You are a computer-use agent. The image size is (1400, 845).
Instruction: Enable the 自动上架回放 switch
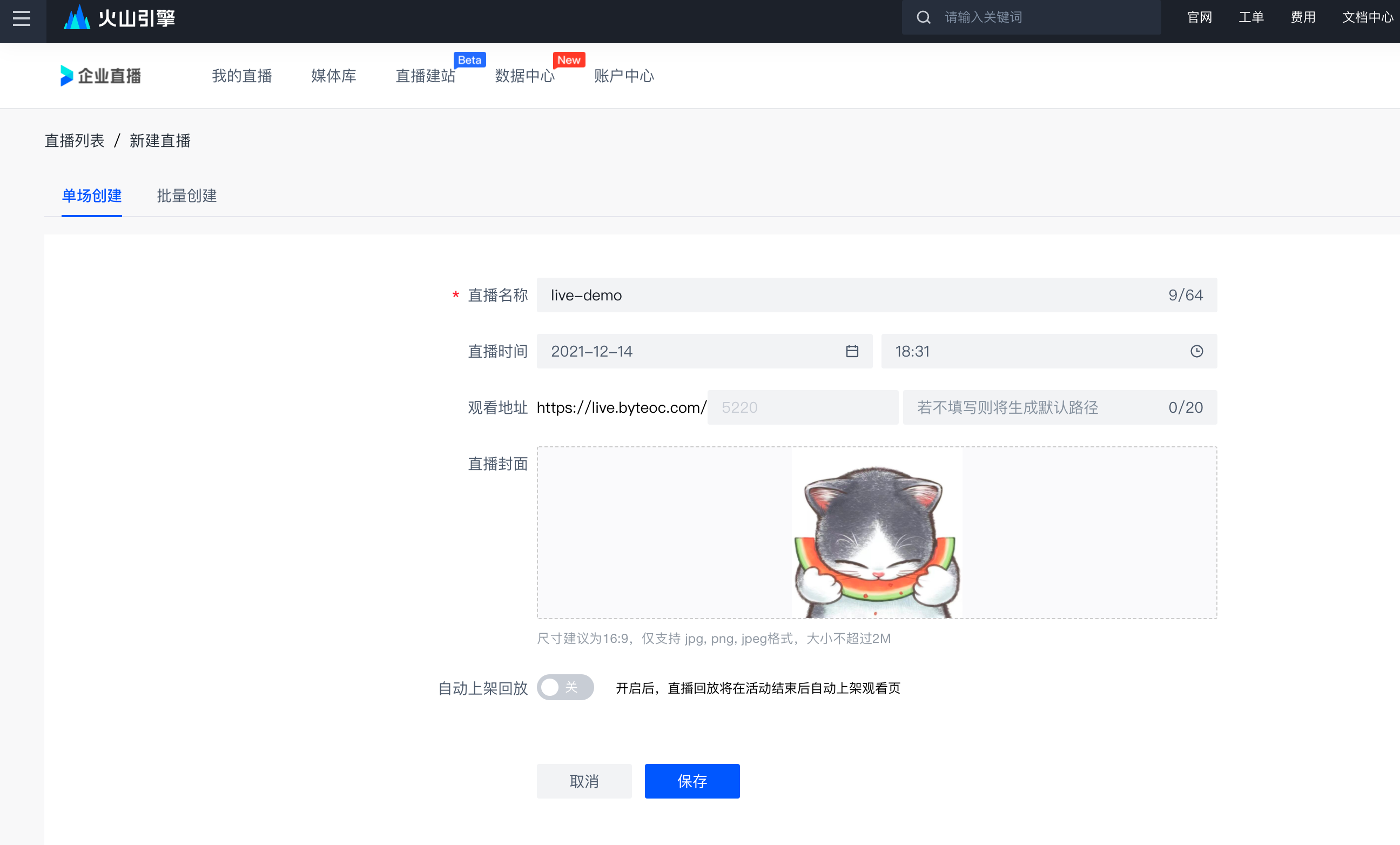click(x=565, y=688)
